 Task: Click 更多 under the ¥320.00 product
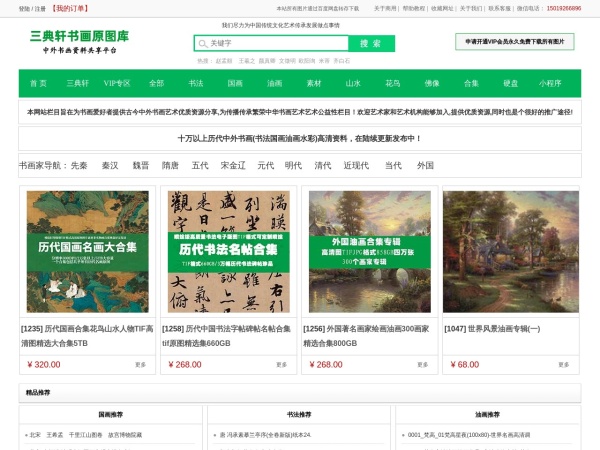pos(141,365)
